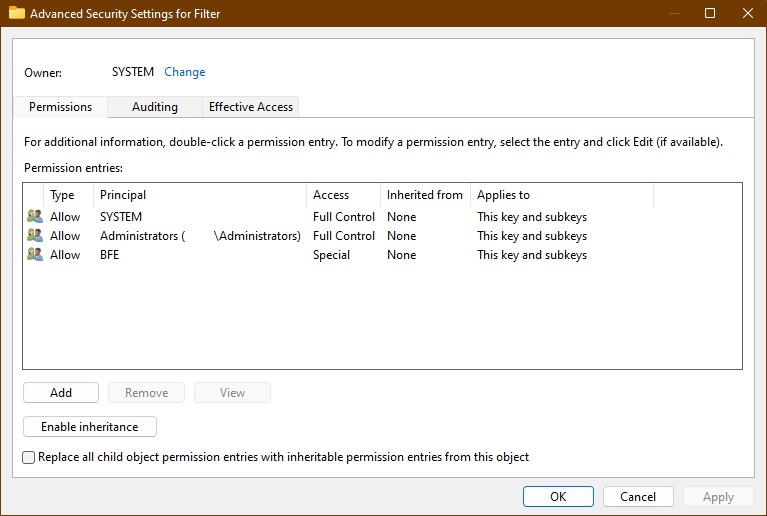Image resolution: width=767 pixels, height=516 pixels.
Task: Check Replace all child object permission entries
Action: click(x=28, y=457)
